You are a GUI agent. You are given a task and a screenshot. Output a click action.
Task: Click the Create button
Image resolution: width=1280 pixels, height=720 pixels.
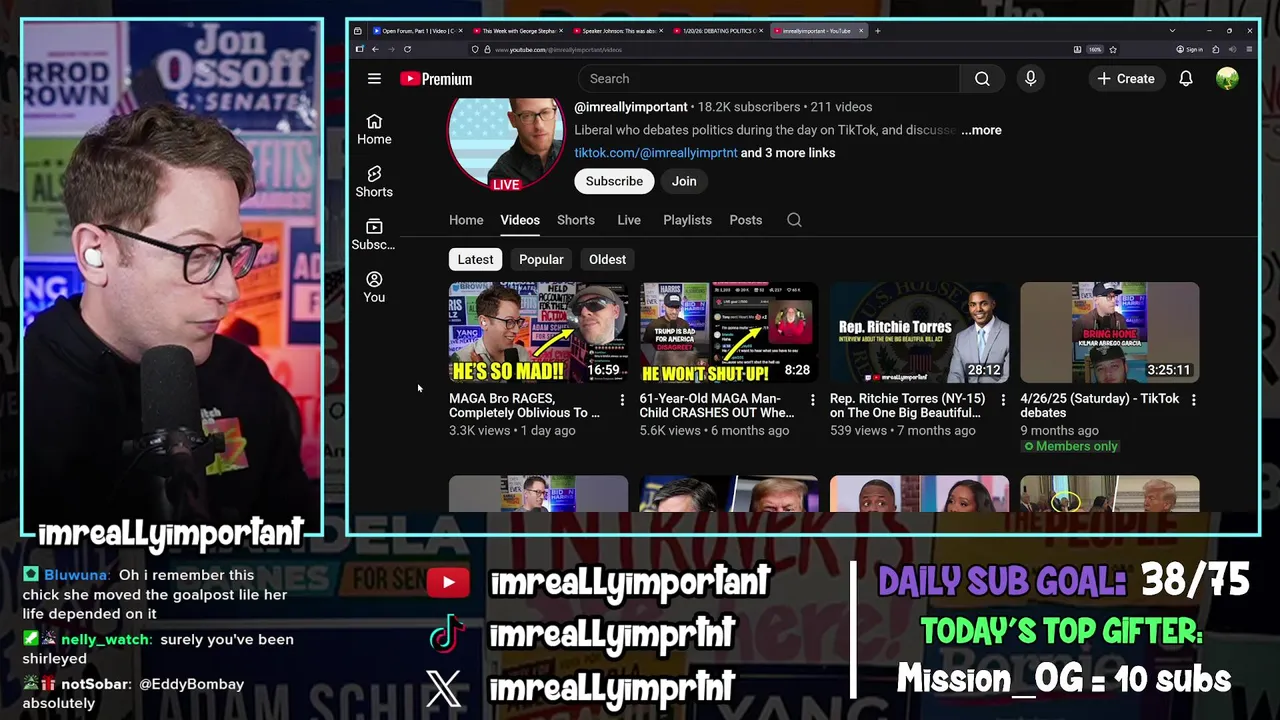tap(1125, 79)
